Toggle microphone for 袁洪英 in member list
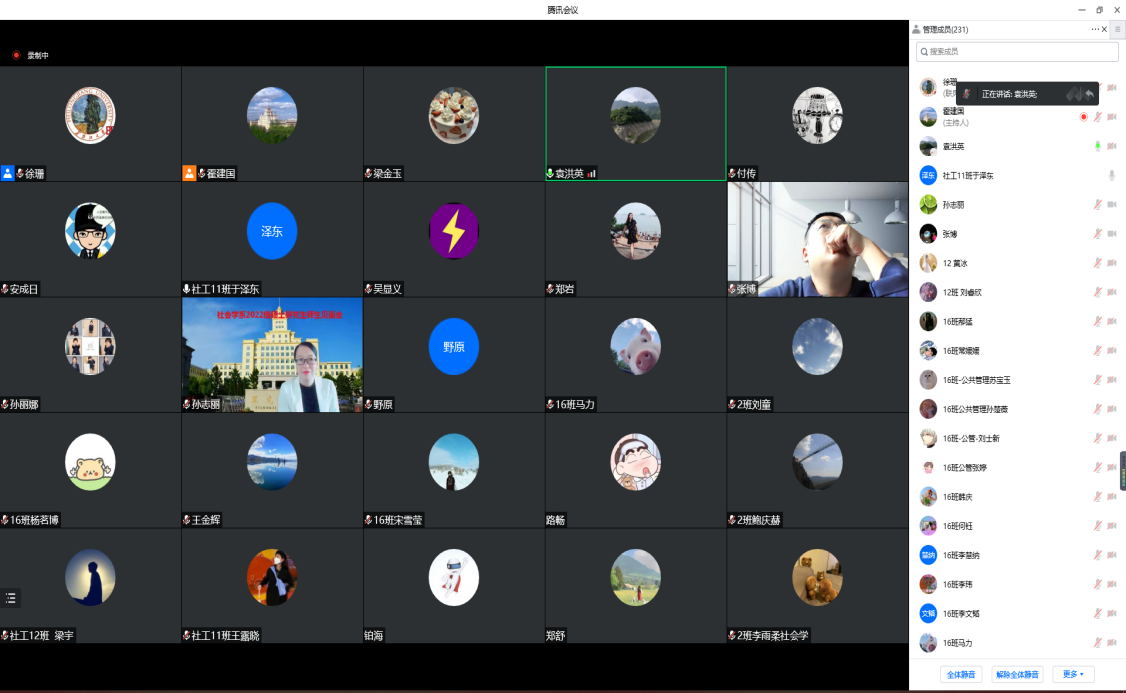 coord(1097,146)
